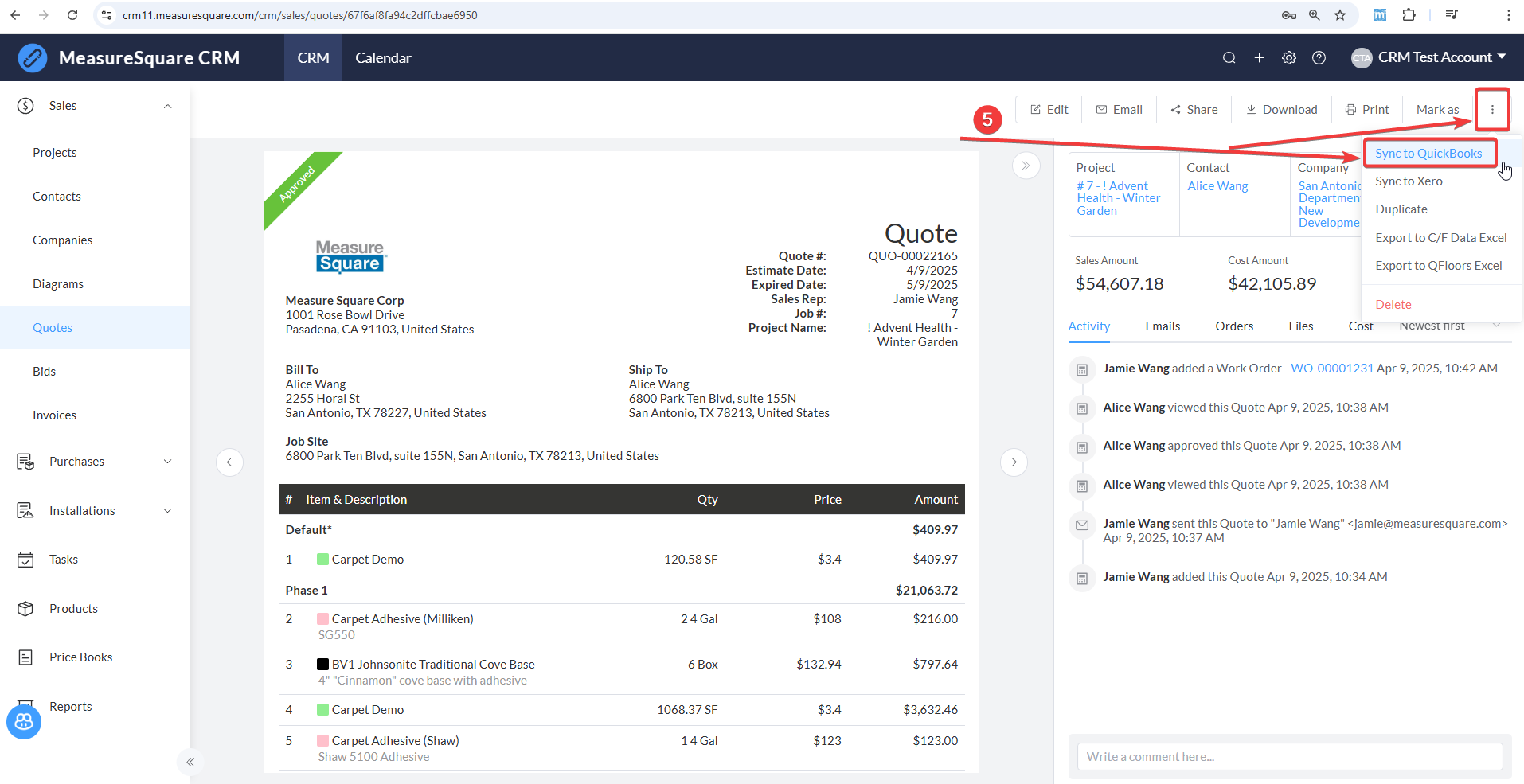Click the Products box icon
The width and height of the screenshot is (1524, 784).
pos(25,609)
